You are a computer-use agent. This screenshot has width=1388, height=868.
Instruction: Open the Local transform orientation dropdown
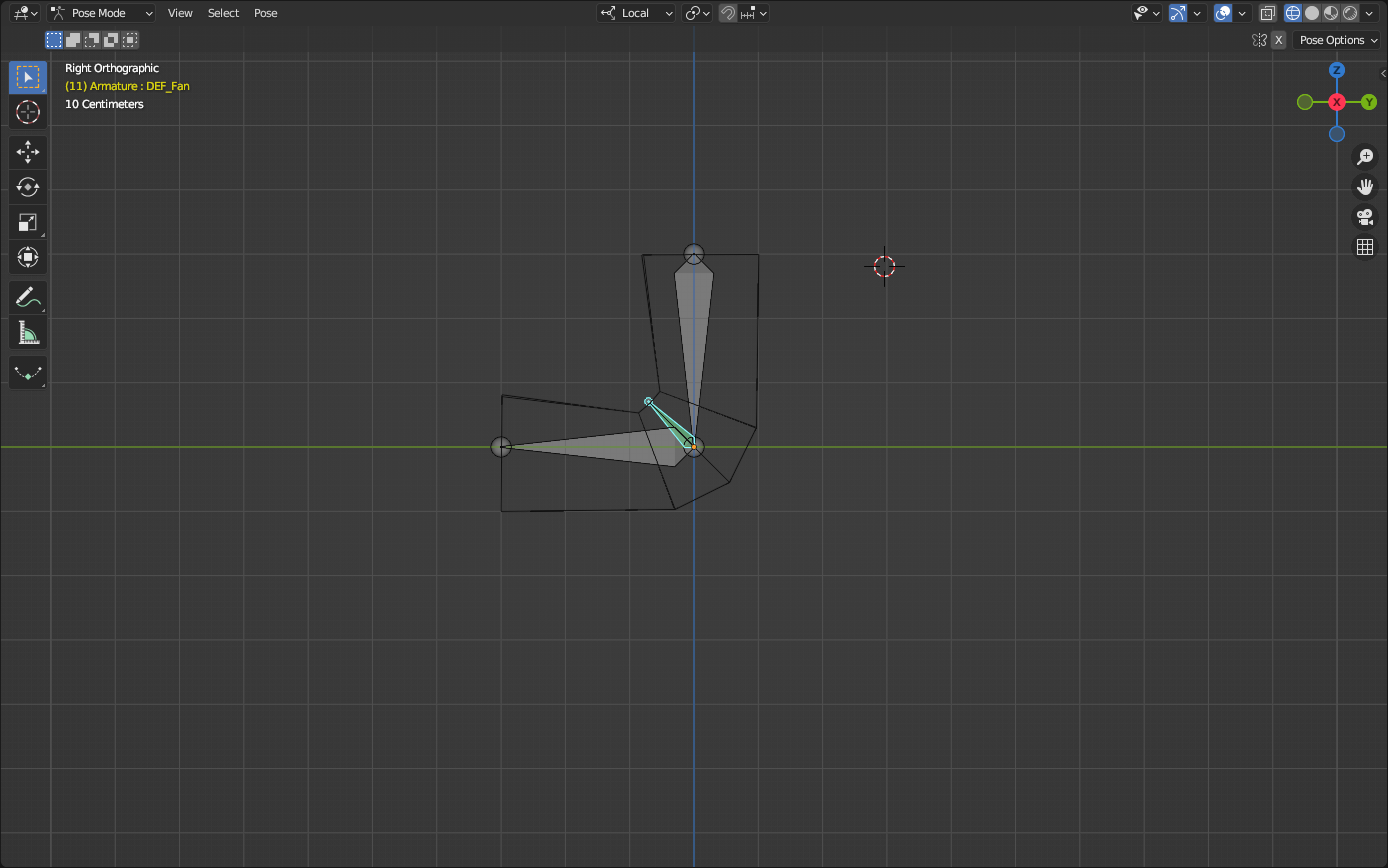tap(636, 13)
